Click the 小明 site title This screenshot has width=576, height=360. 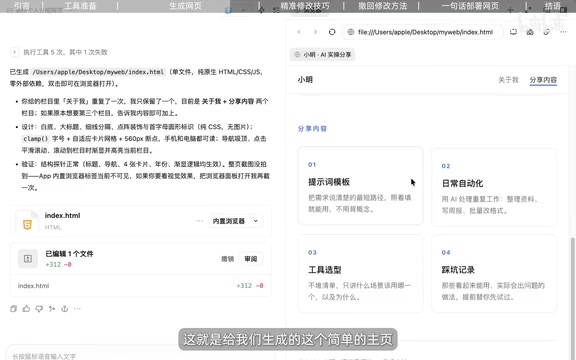coord(305,80)
